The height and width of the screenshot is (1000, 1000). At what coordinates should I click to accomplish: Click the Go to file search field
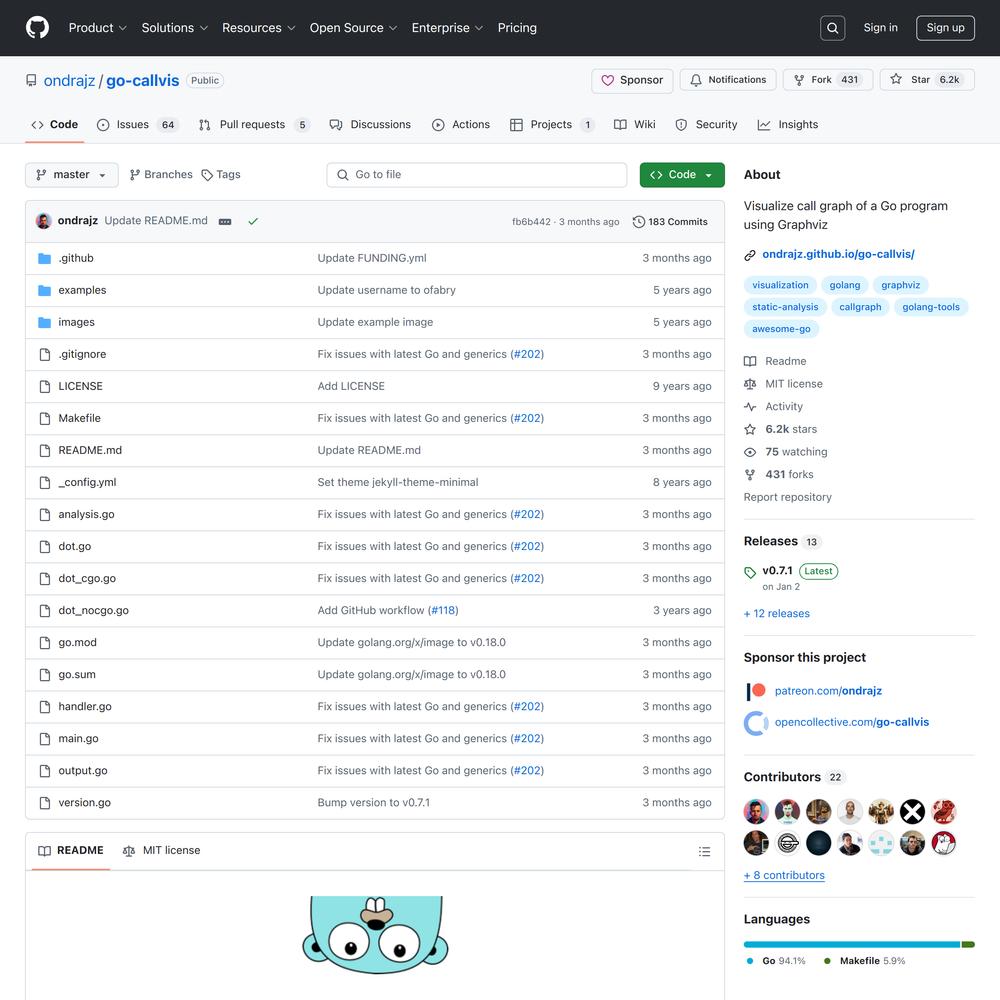[x=476, y=175]
